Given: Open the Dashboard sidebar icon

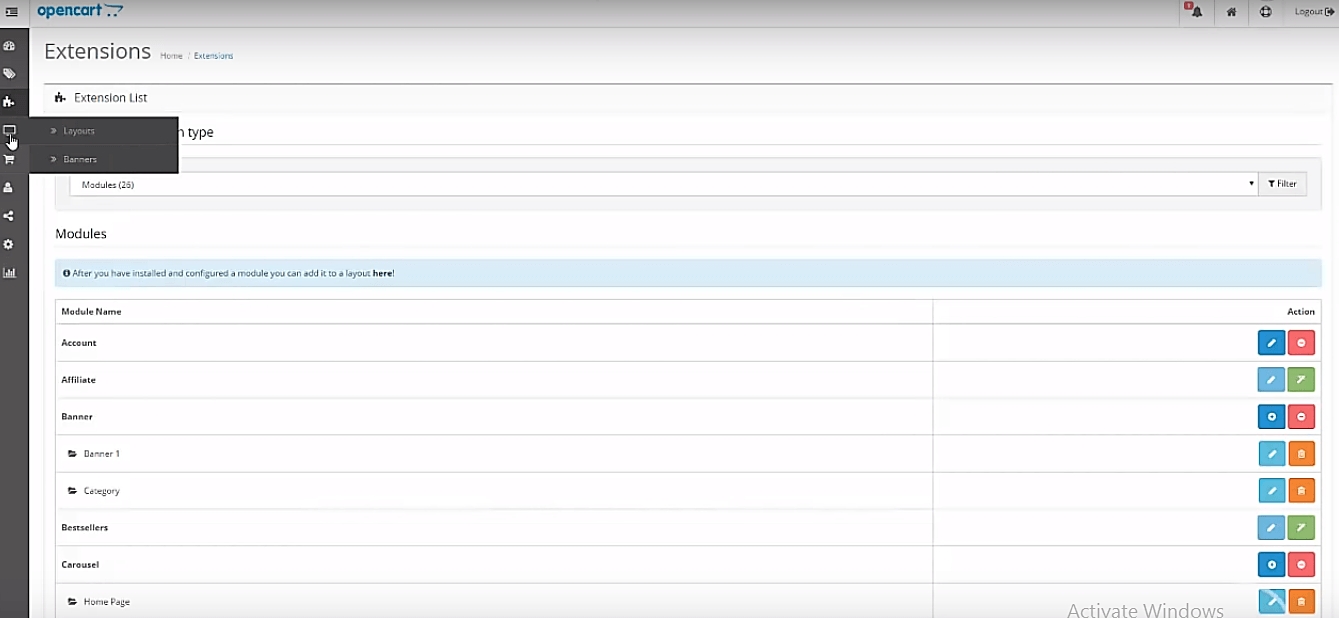Looking at the screenshot, I should point(9,46).
